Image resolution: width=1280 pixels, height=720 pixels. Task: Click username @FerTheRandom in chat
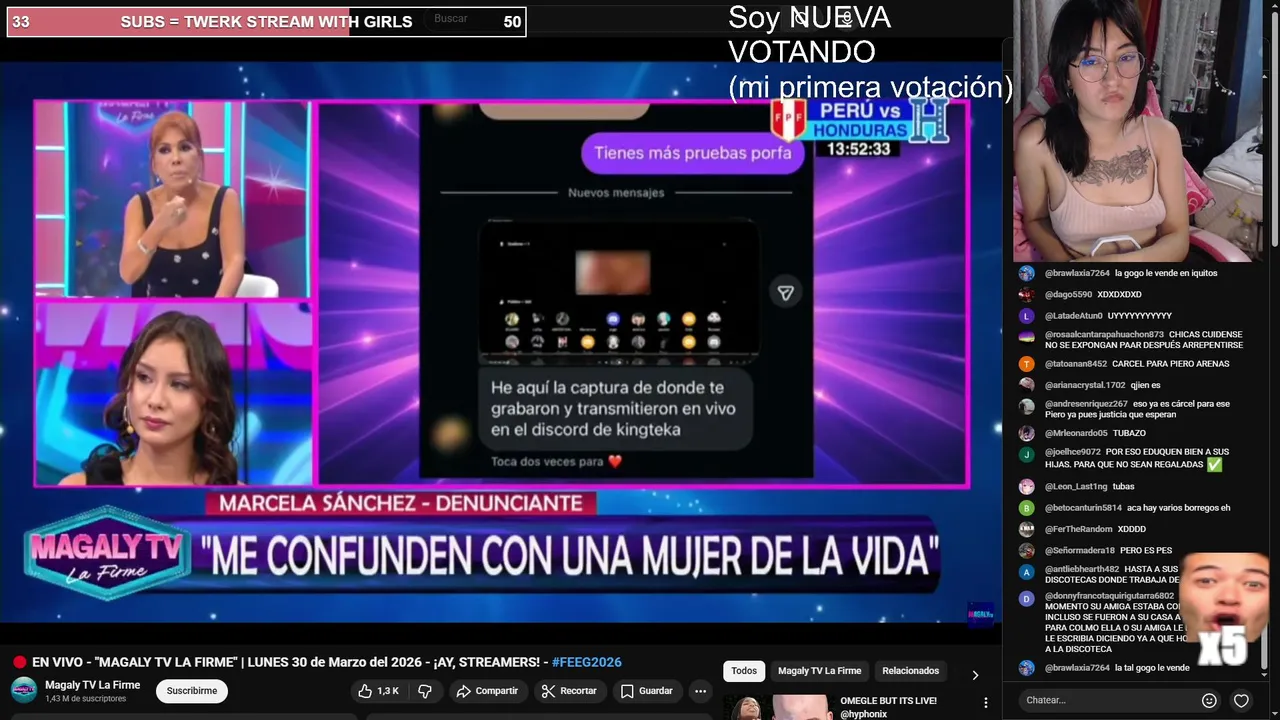tap(1079, 529)
